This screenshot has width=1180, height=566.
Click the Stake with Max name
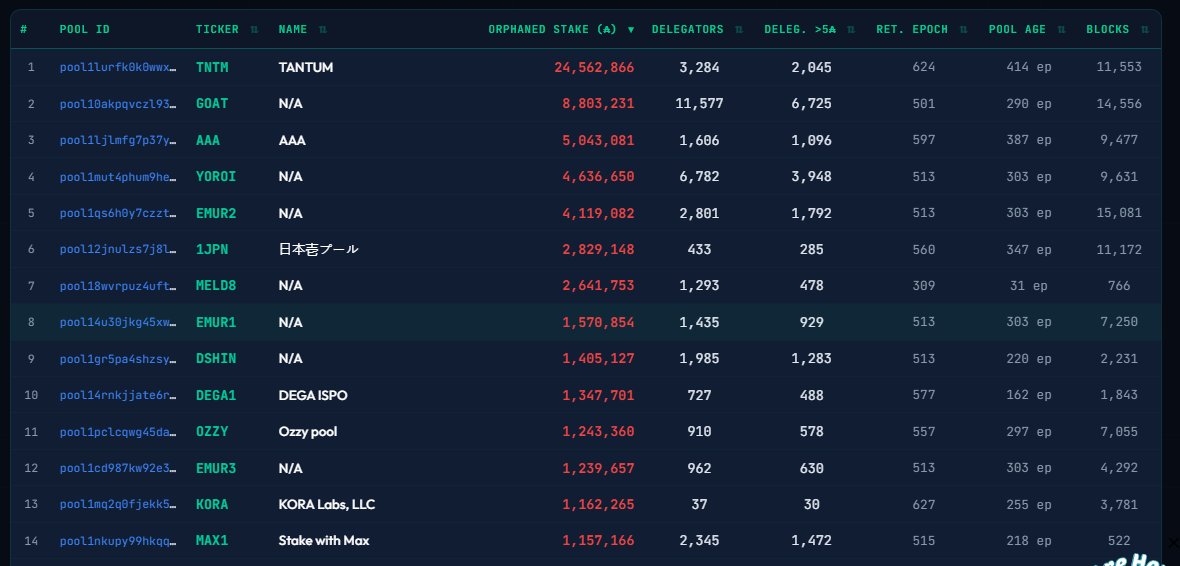(x=324, y=541)
